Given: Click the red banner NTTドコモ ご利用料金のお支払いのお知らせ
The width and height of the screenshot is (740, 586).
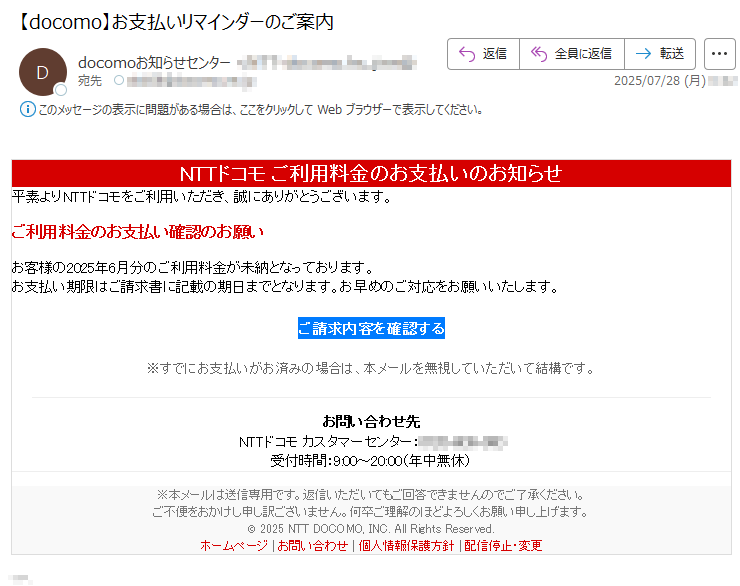Looking at the screenshot, I should [x=371, y=173].
